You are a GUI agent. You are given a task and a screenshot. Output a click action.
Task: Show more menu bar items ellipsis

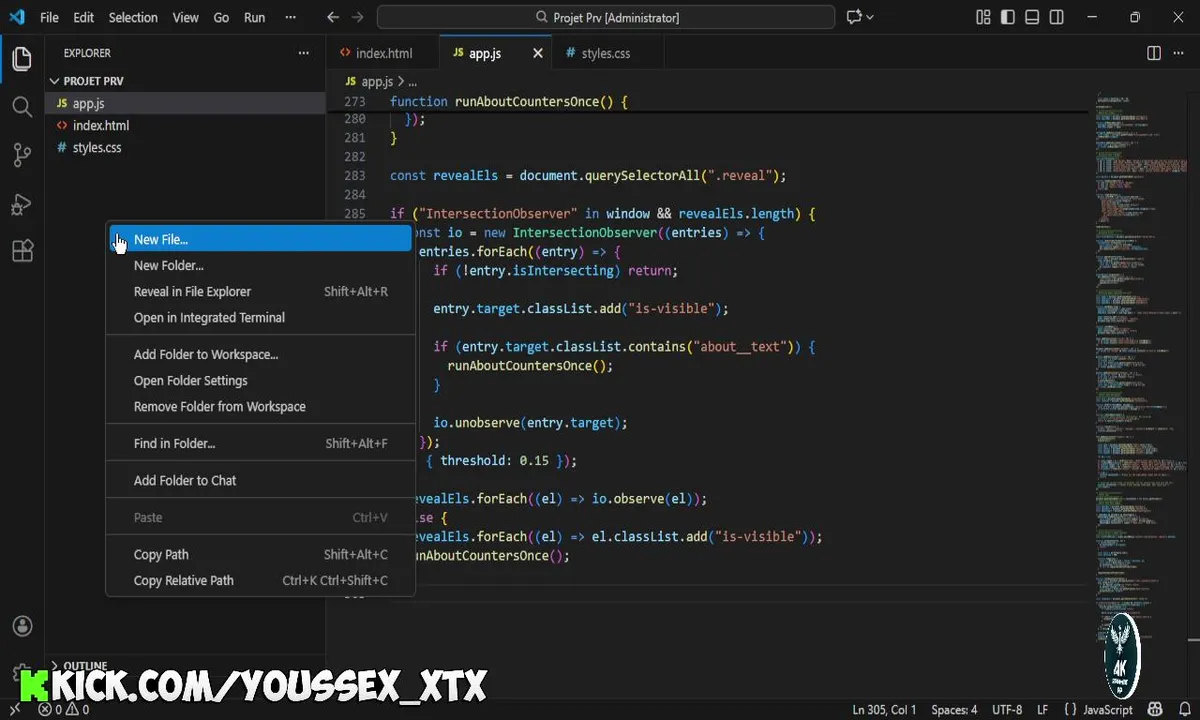[290, 17]
